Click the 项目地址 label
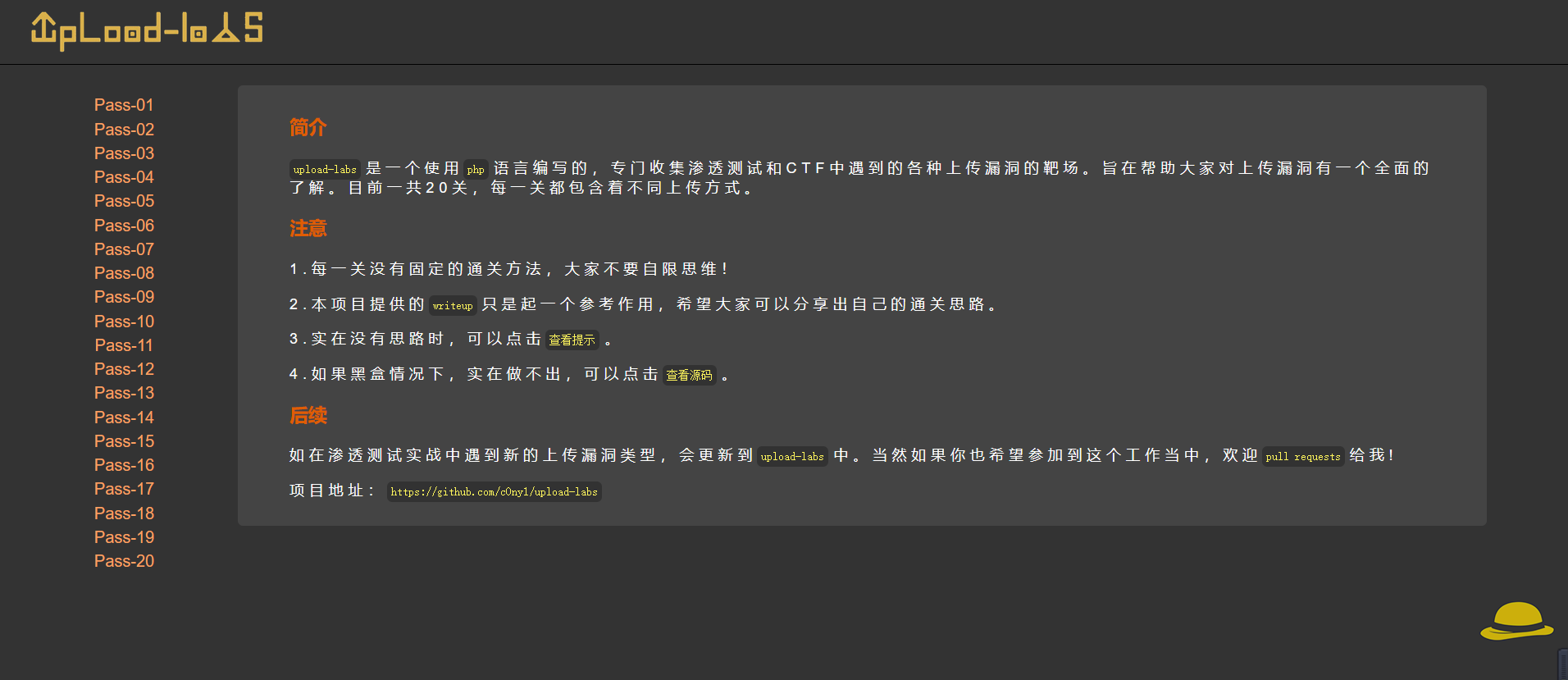 (x=332, y=491)
